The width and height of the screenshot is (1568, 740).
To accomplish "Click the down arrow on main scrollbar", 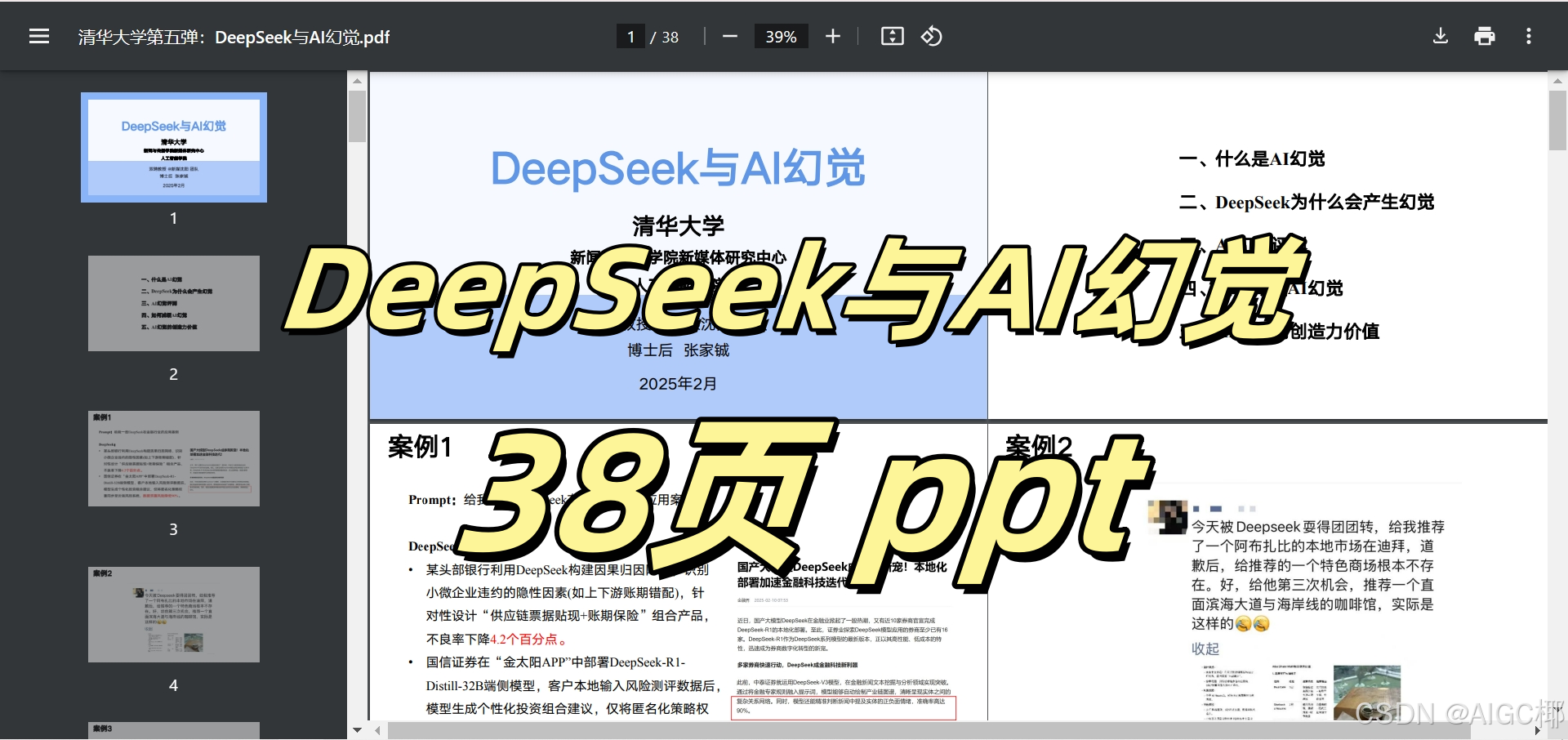I will tap(358, 730).
